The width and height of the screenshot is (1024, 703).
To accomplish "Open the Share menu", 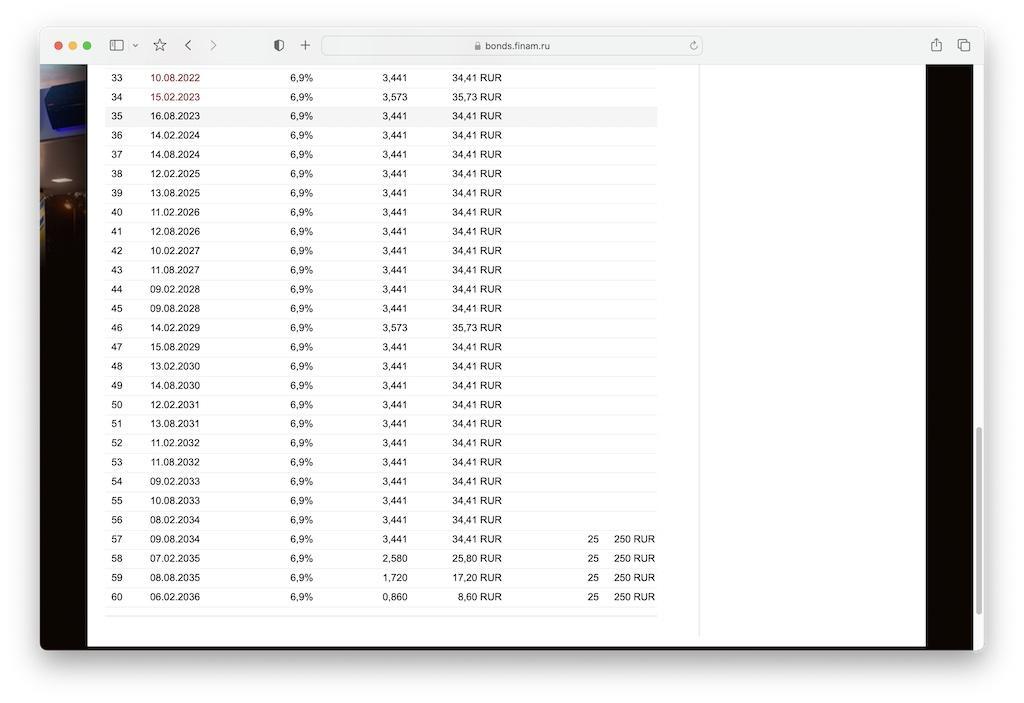I will click(936, 45).
